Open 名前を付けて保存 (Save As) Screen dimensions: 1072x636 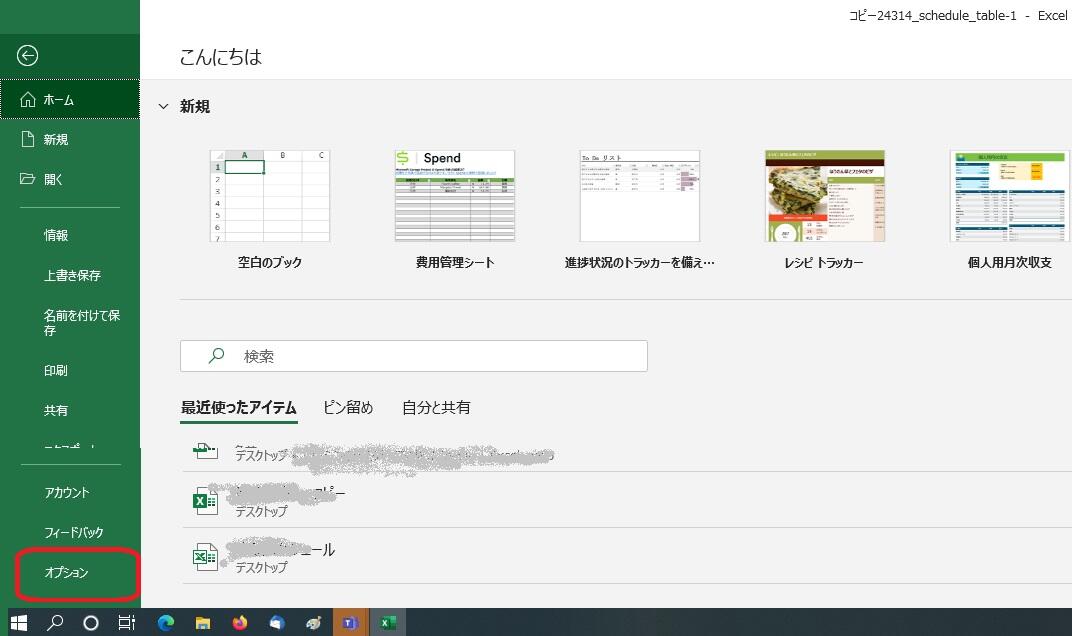pos(82,322)
